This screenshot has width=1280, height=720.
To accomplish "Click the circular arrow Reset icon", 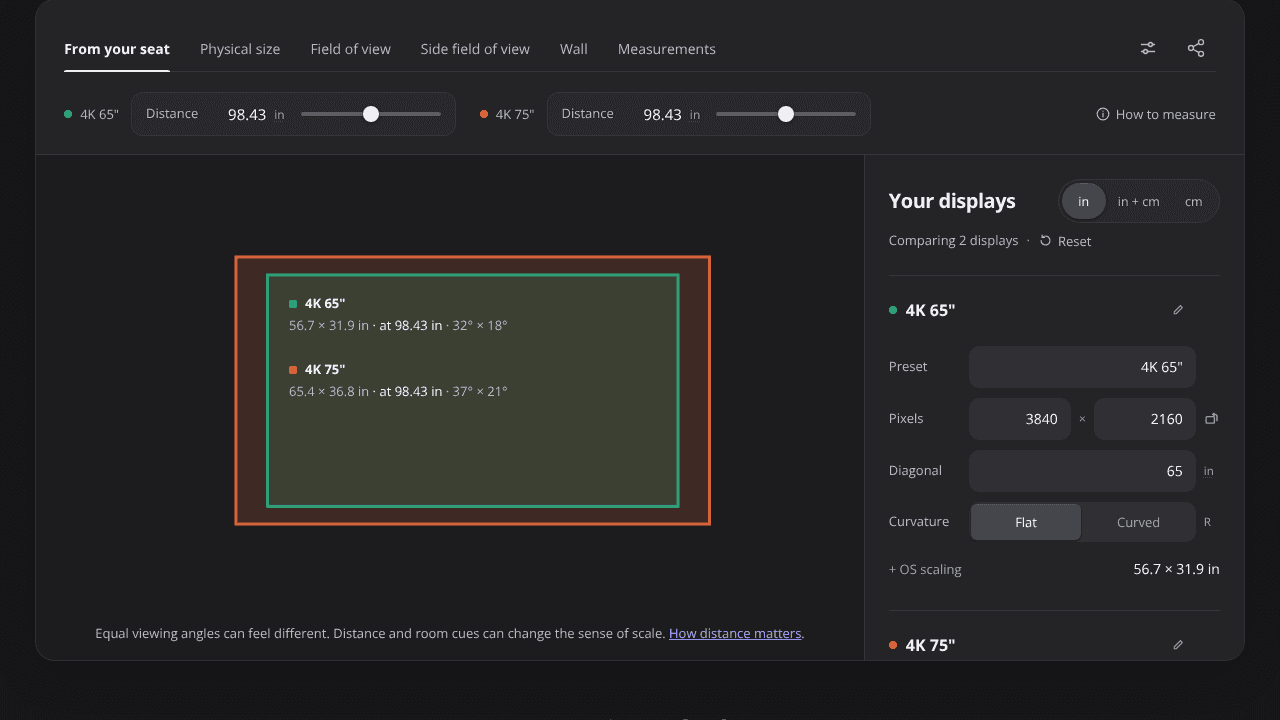I will click(1045, 241).
